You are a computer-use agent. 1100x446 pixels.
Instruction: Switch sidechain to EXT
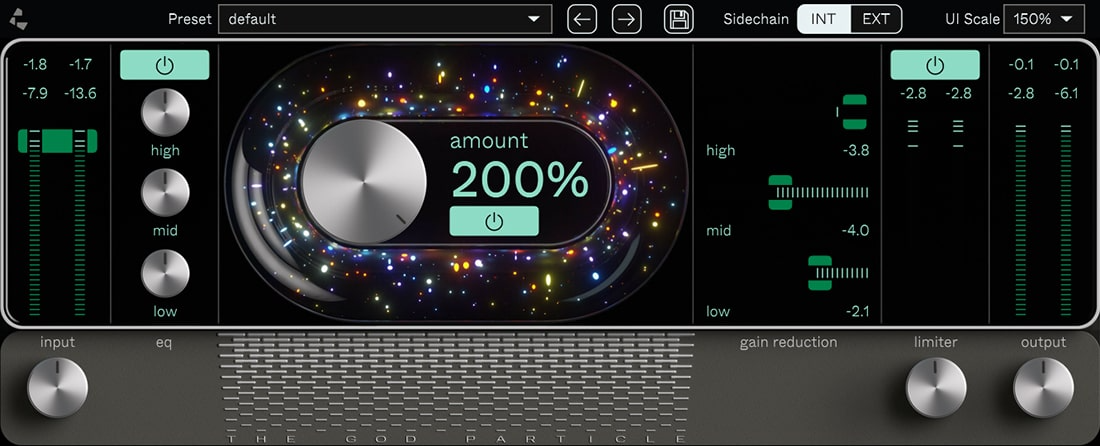(876, 19)
